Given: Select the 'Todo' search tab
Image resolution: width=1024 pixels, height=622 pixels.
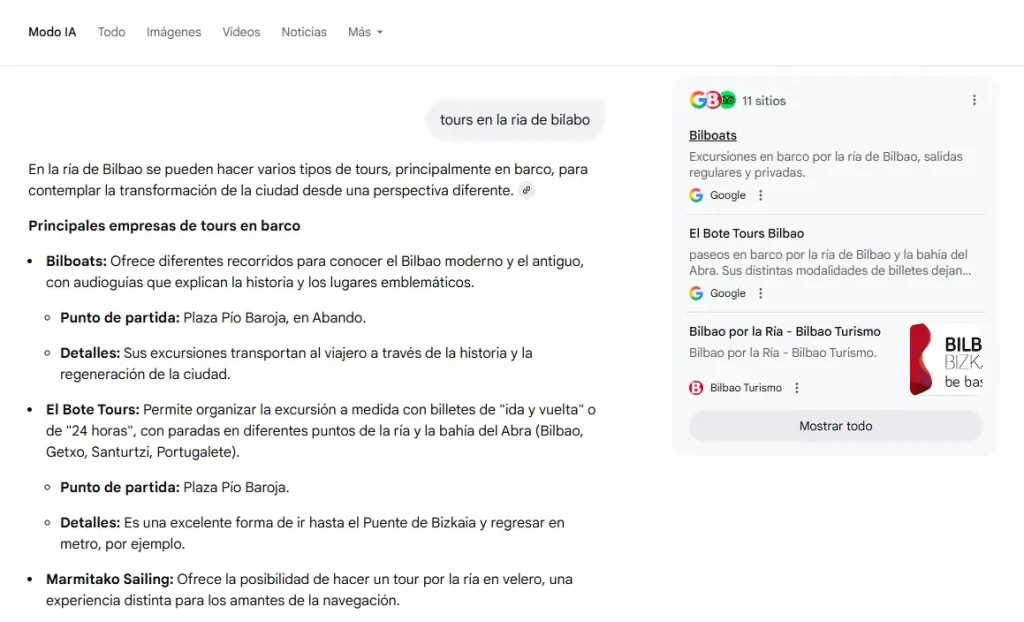Looking at the screenshot, I should click(x=111, y=32).
